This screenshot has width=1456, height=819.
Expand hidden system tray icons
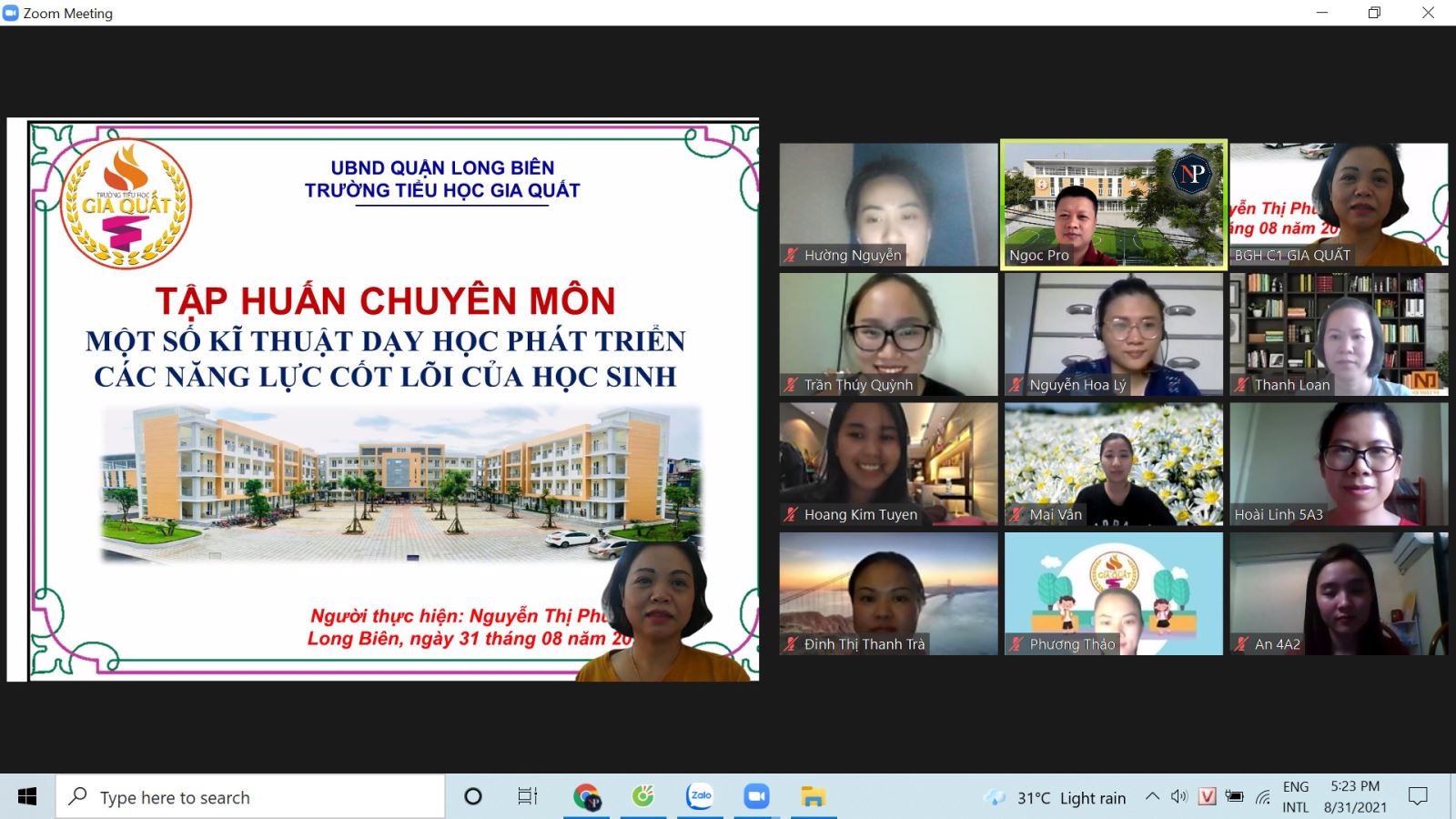click(1152, 797)
